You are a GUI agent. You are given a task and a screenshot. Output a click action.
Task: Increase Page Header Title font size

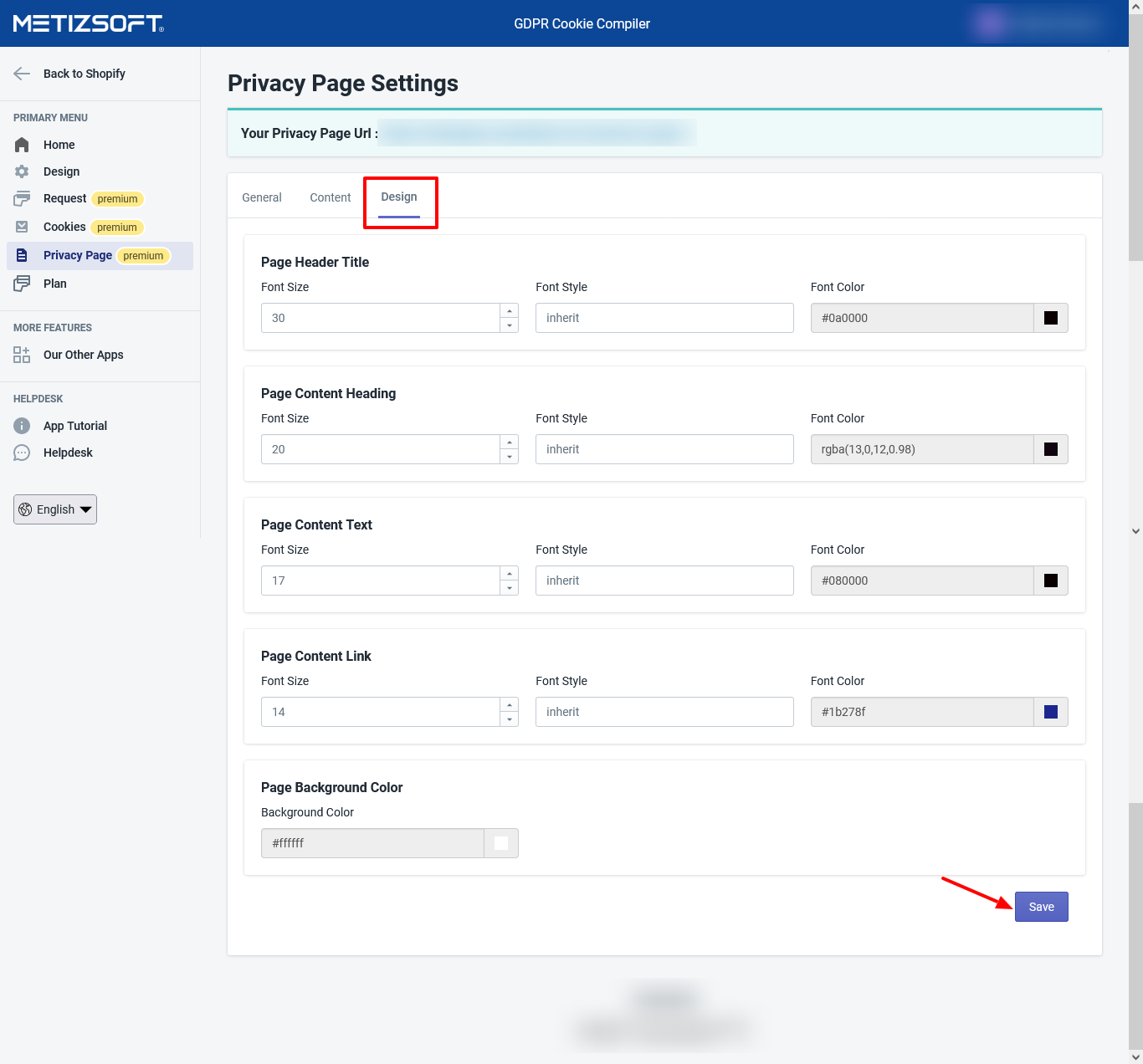tap(510, 311)
